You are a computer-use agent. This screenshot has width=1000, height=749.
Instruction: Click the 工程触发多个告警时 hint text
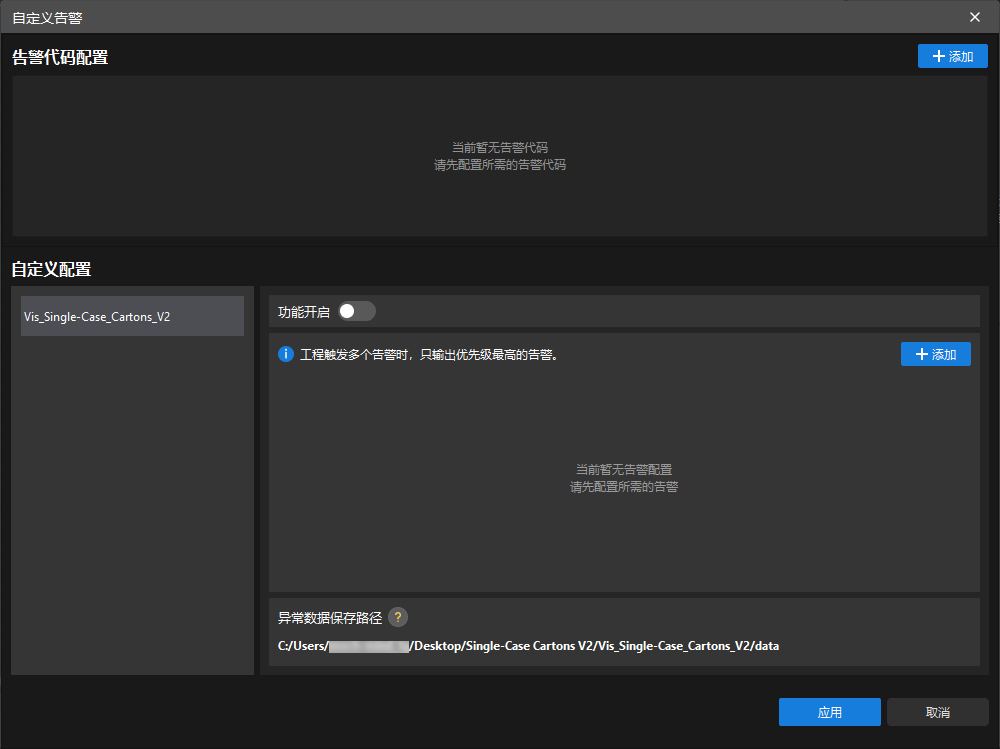[x=430, y=355]
